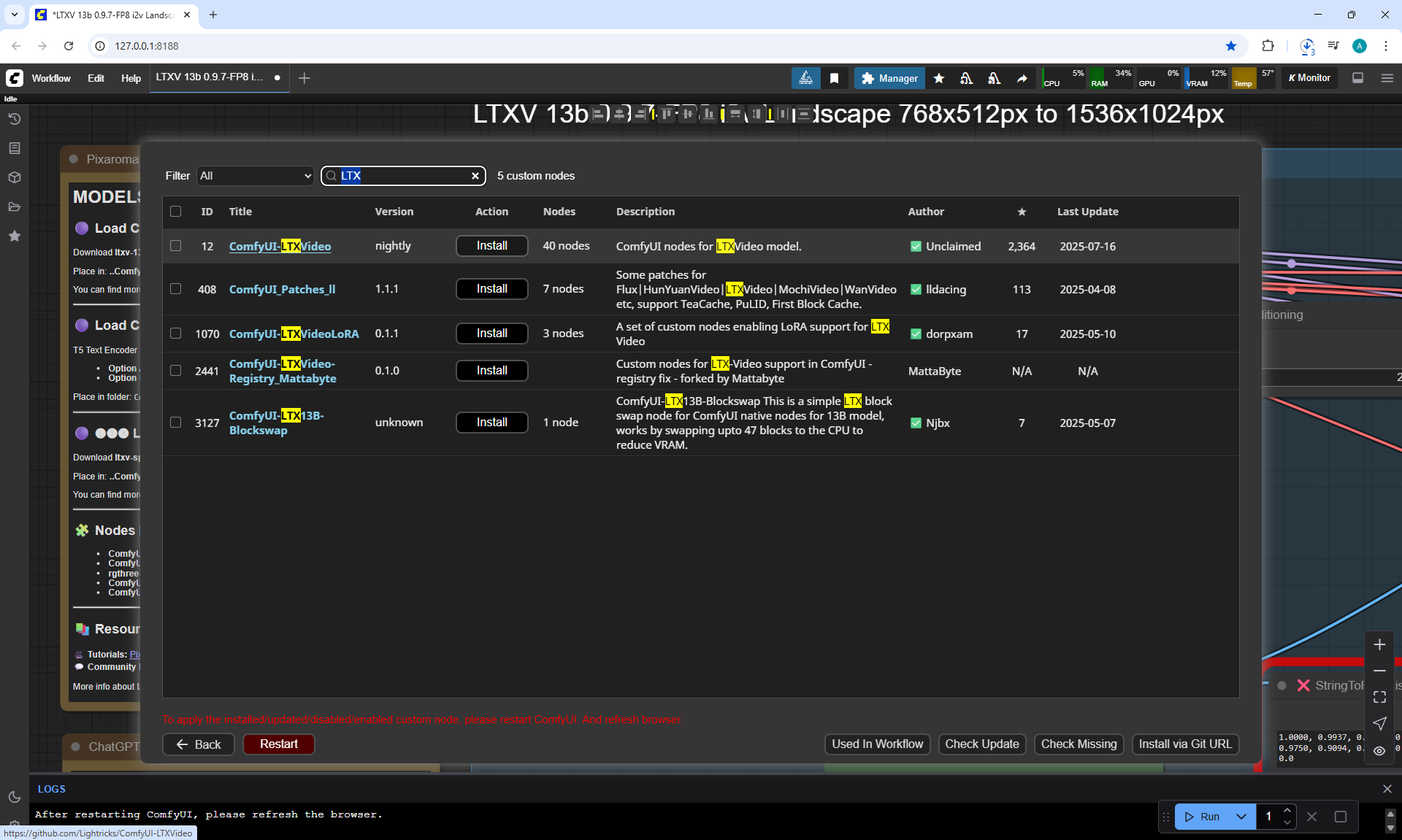
Task: Clear the LTX search field
Action: pyautogui.click(x=475, y=176)
